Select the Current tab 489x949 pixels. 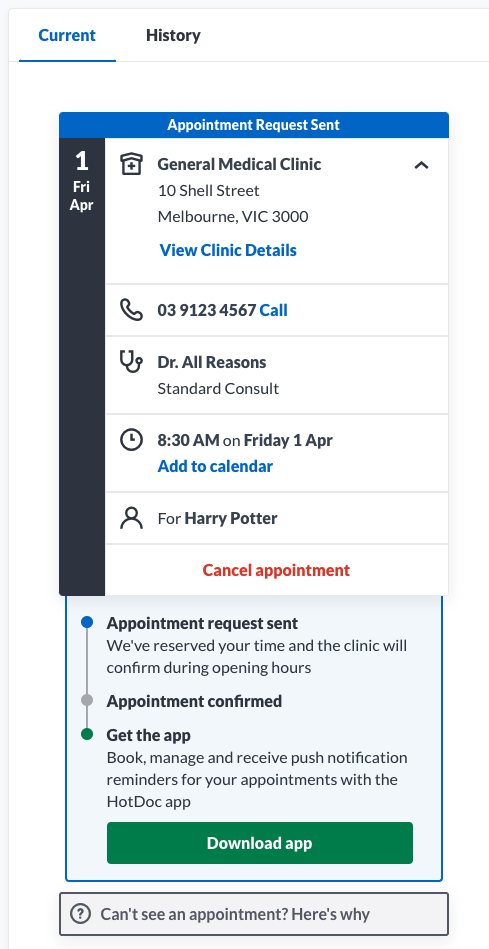pos(67,35)
